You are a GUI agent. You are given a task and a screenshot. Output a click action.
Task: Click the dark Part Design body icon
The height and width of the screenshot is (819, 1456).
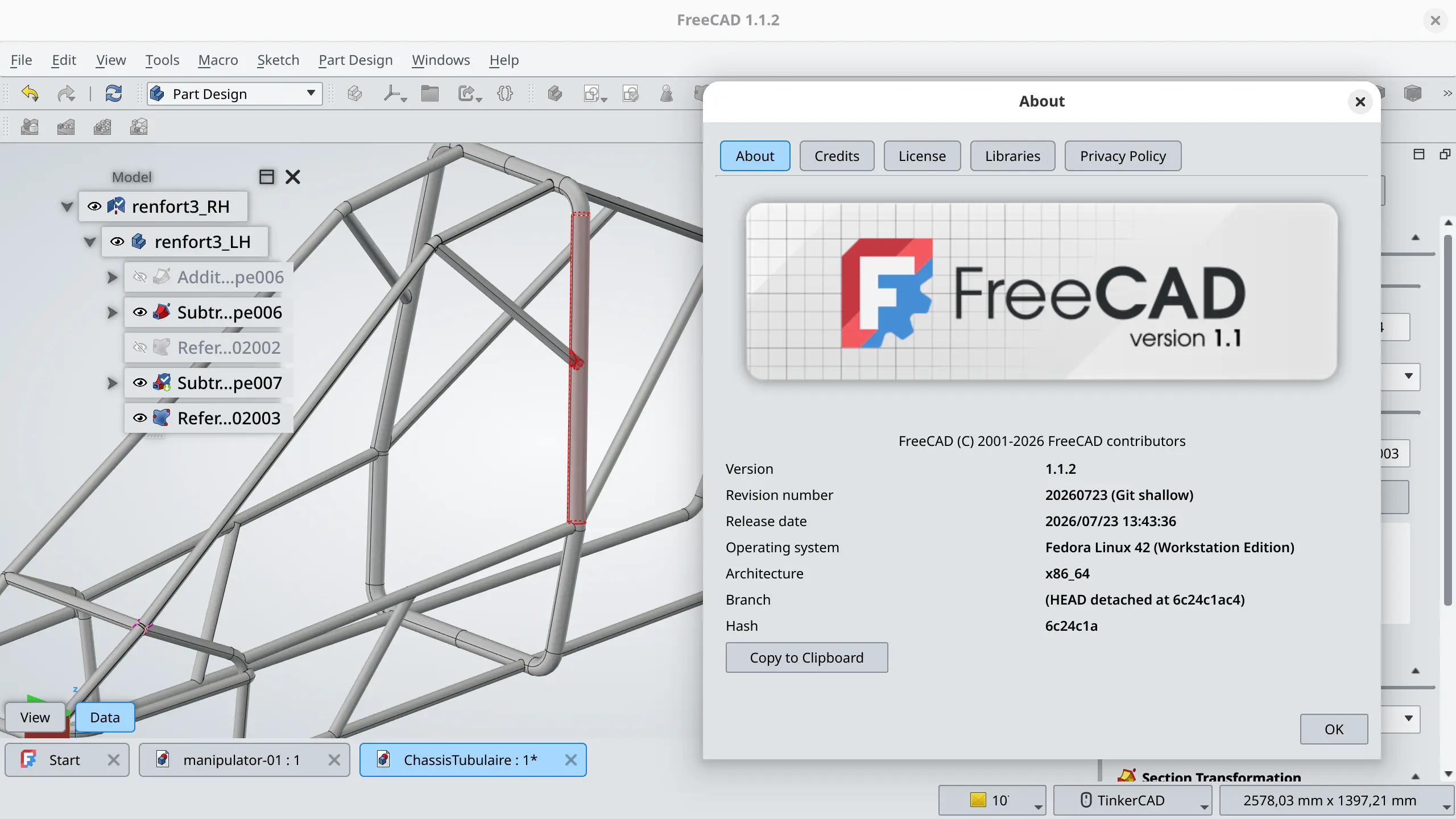555,93
